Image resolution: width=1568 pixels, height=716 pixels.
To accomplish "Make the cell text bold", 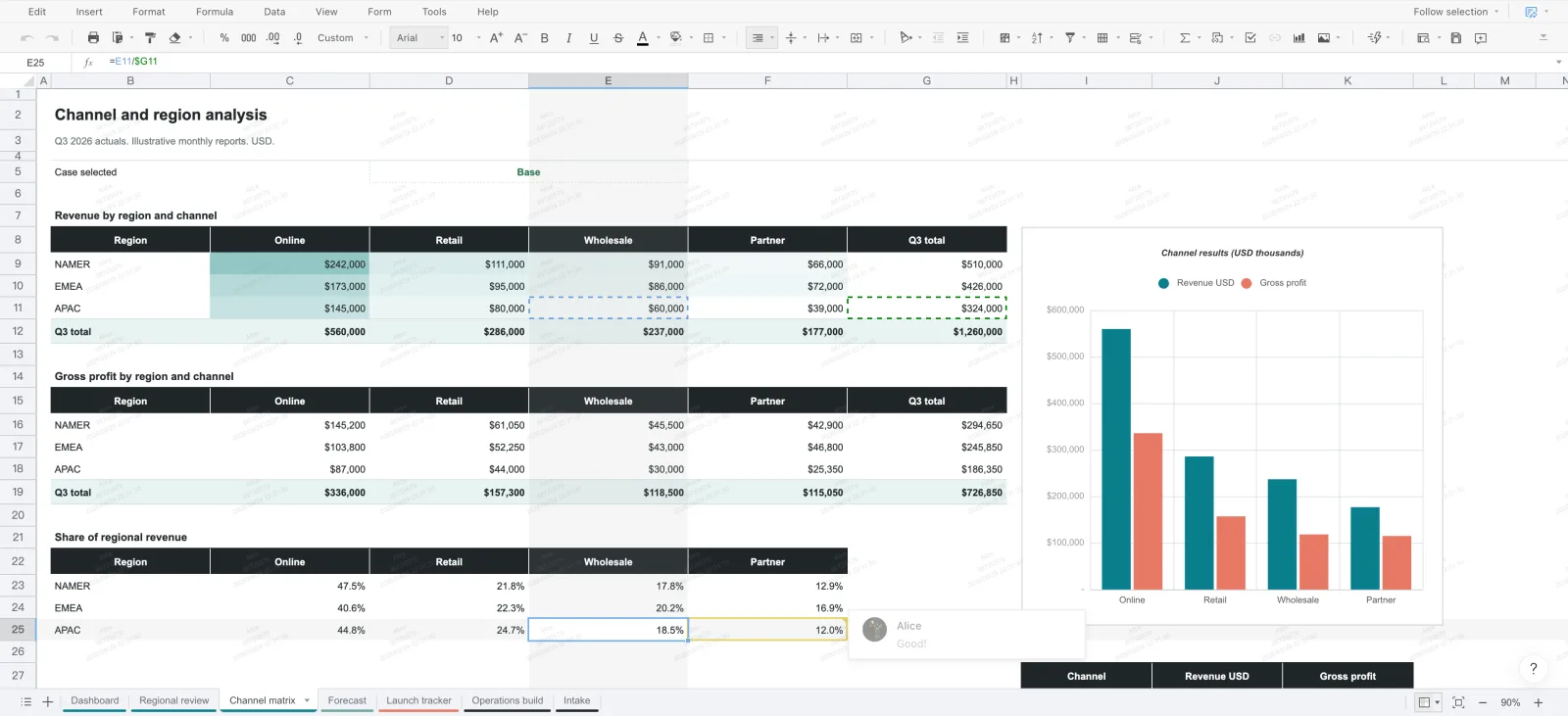I will [545, 38].
